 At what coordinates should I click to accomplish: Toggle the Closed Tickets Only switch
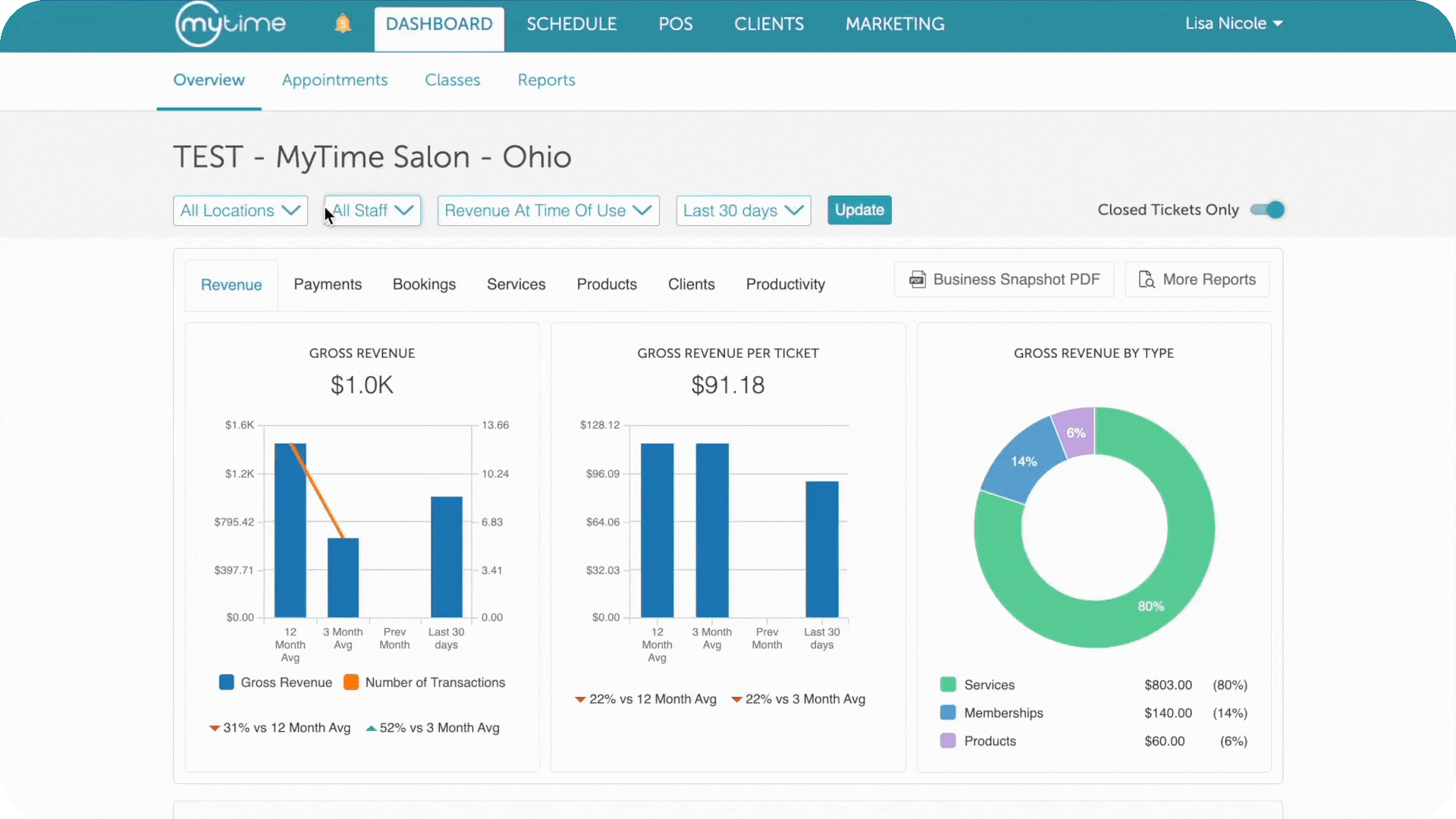tap(1267, 210)
